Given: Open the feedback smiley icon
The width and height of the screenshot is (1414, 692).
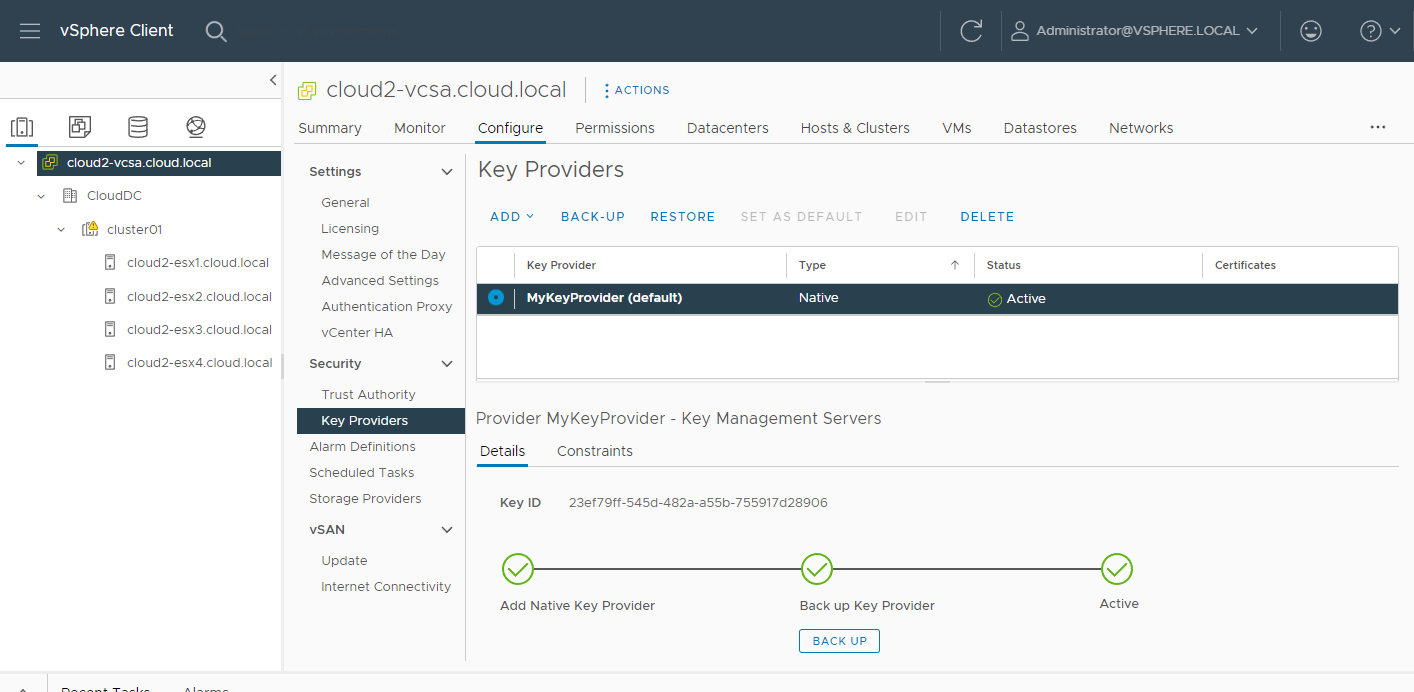Looking at the screenshot, I should click(1310, 31).
